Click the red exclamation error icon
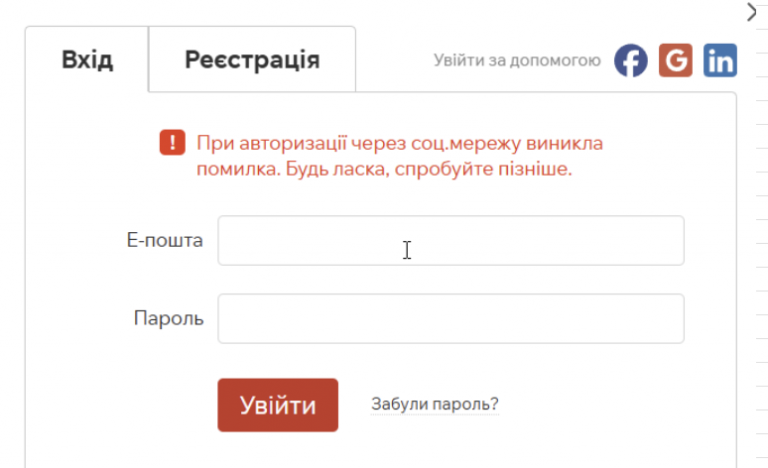768x468 pixels. 172,142
